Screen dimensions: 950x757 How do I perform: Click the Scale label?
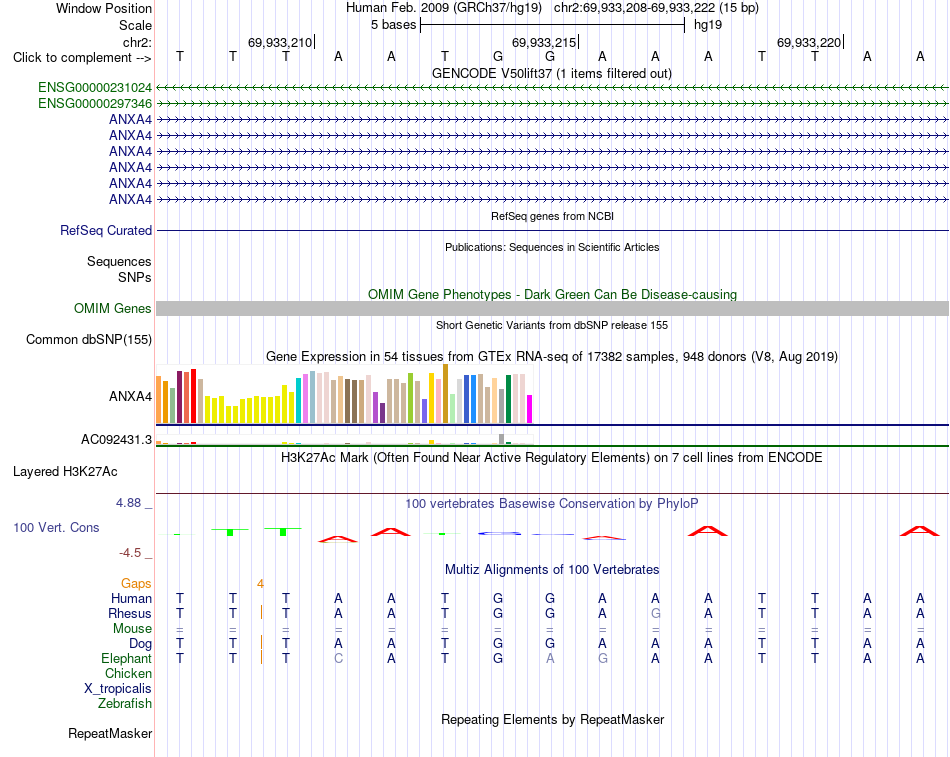coord(135,25)
